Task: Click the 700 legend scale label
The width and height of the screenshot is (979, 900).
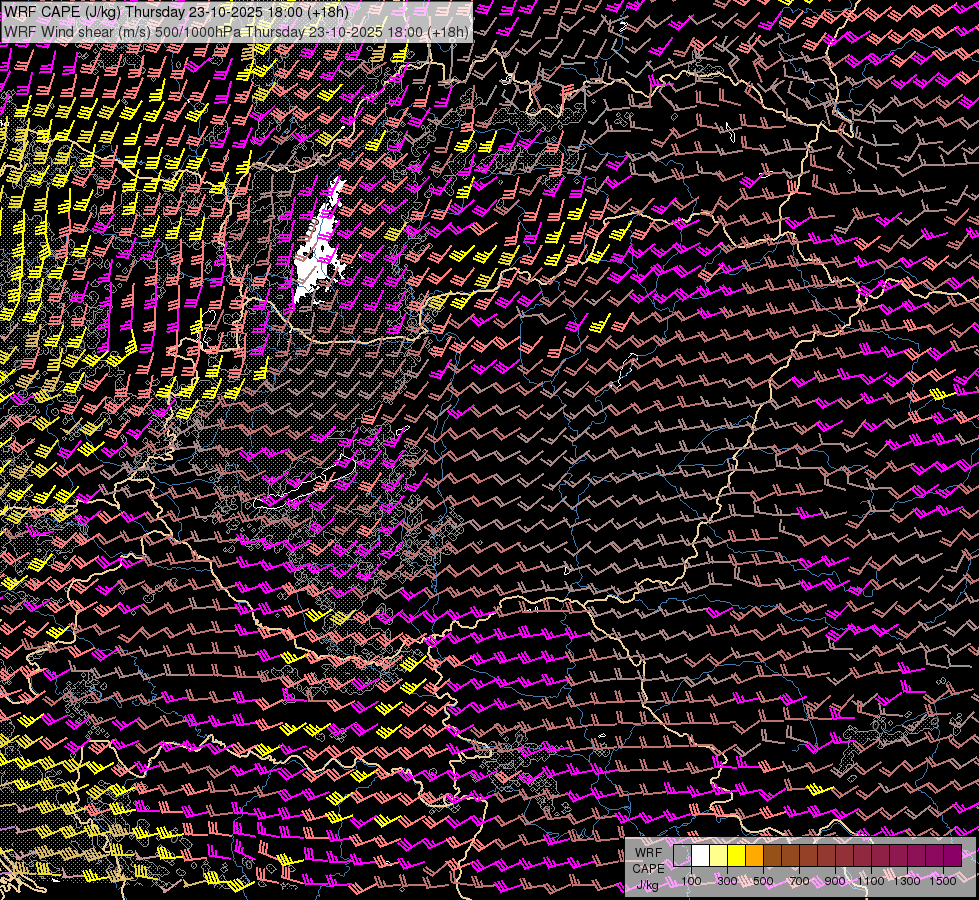Action: point(799,881)
